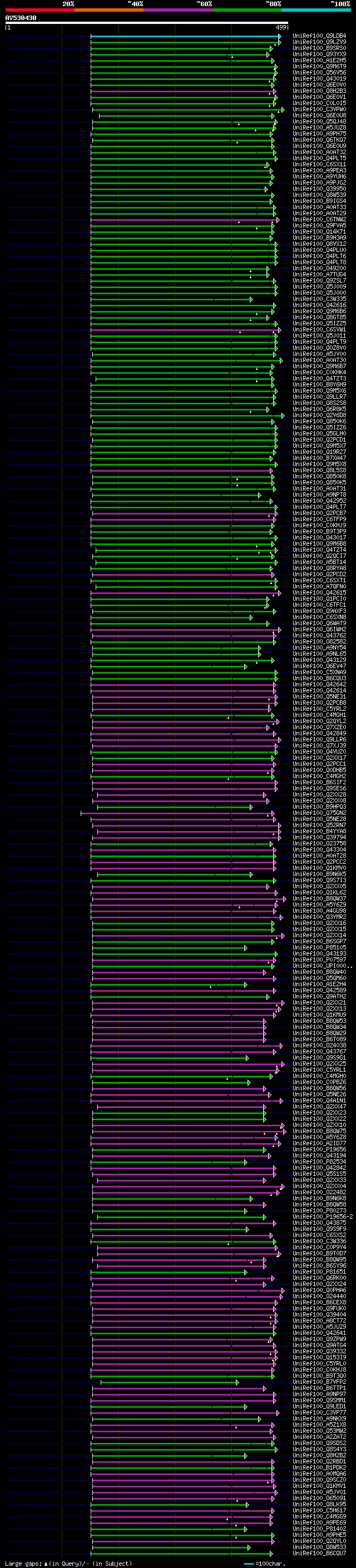Click the cyan ~100% identity legend segment

316,10
